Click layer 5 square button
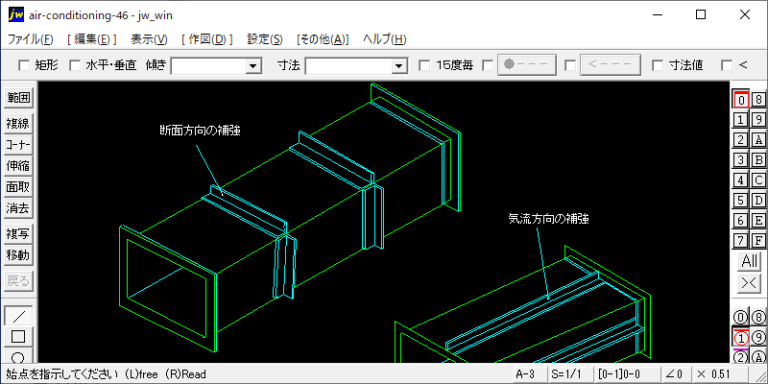Viewport: 768px width, 384px height. (741, 200)
